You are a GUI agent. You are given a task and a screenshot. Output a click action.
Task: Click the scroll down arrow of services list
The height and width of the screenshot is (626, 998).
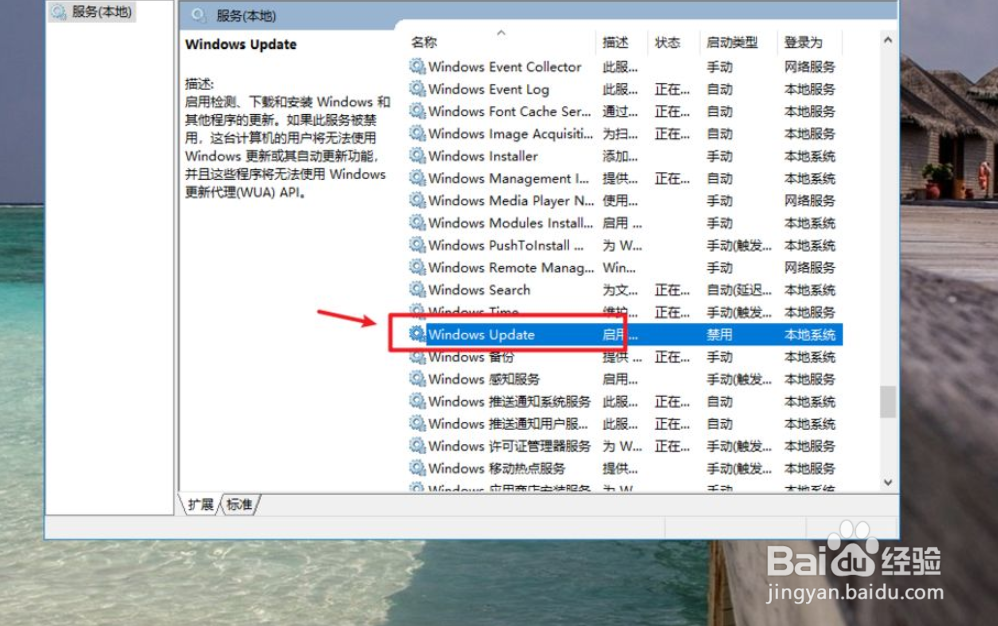click(x=888, y=482)
